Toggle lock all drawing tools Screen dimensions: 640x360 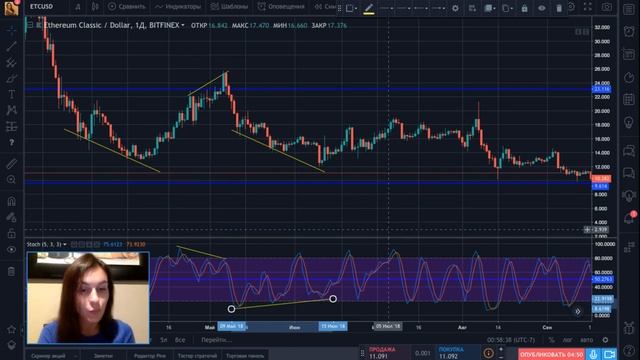click(11, 233)
